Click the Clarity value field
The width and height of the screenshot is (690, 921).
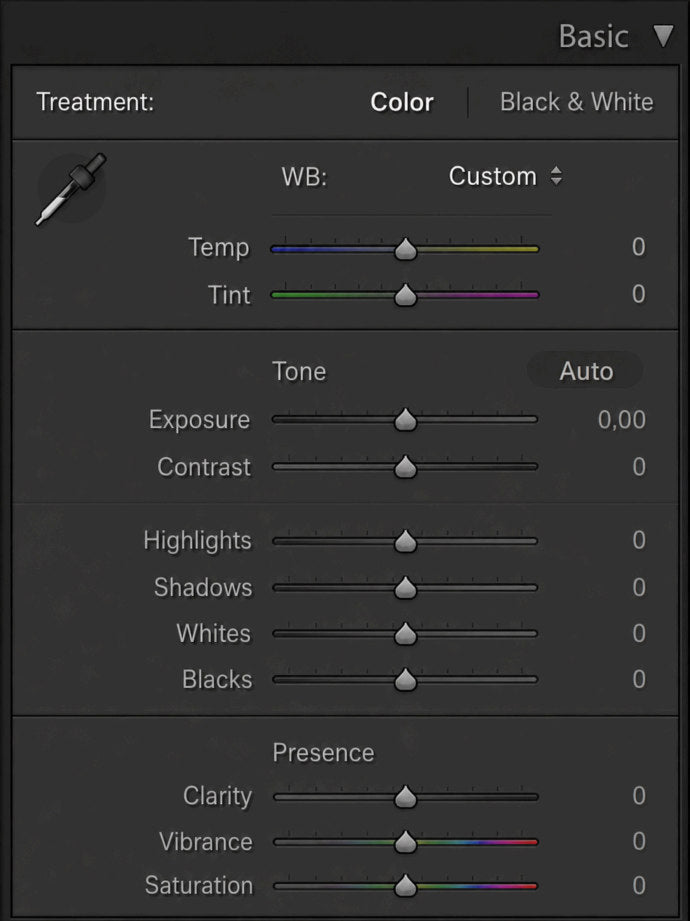tap(639, 796)
